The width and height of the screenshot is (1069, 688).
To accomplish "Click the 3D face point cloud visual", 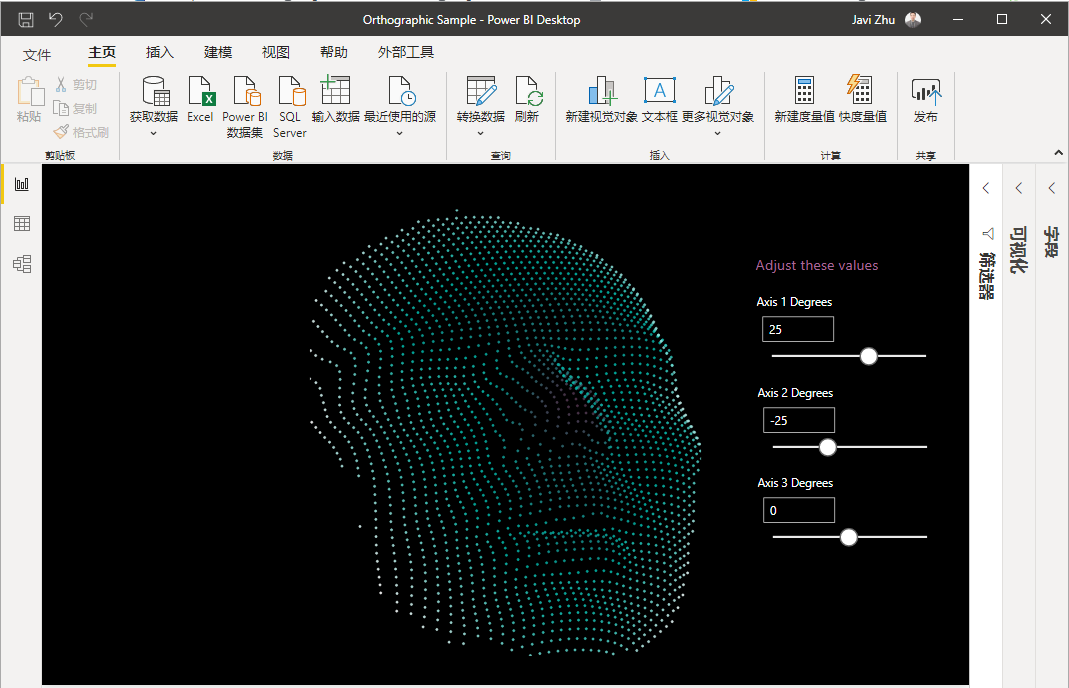I will point(505,433).
